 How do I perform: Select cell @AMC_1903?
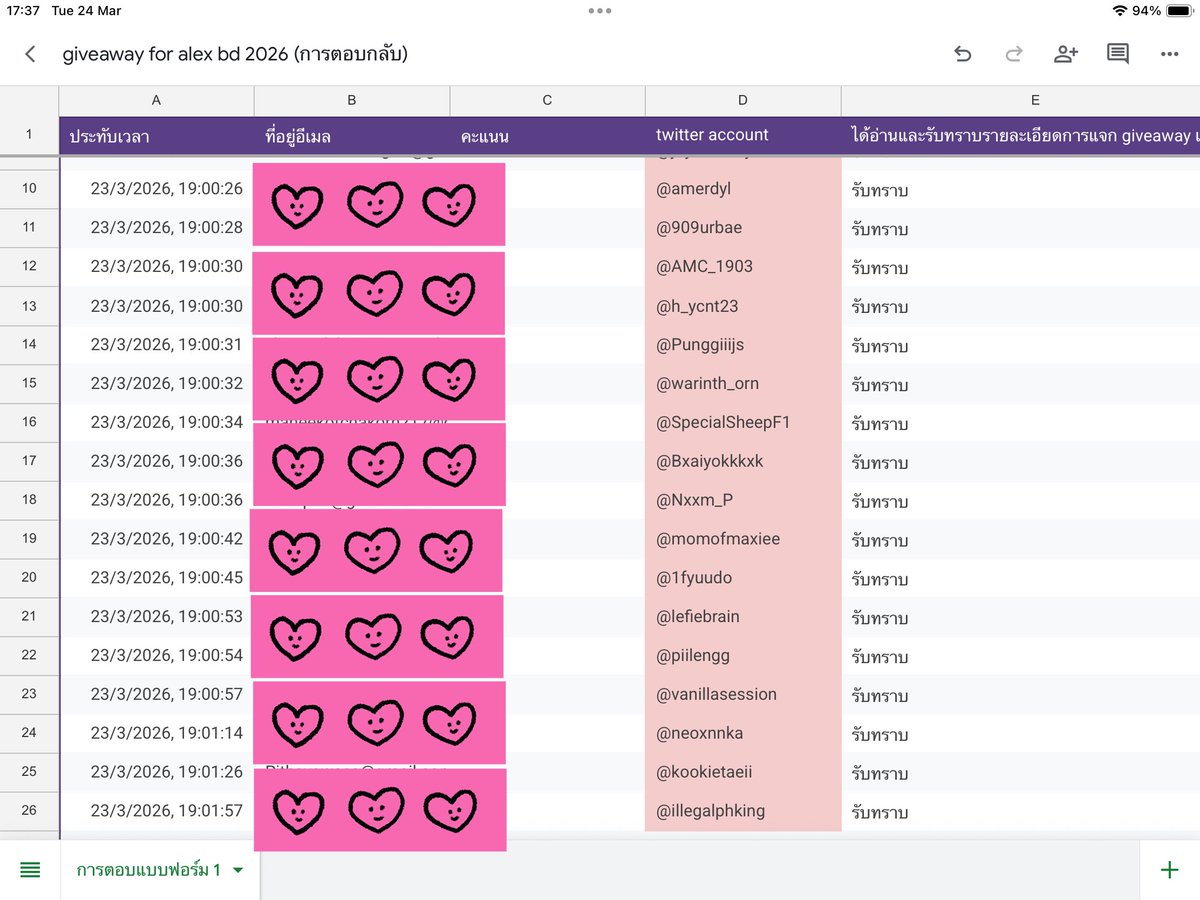pyautogui.click(x=743, y=267)
